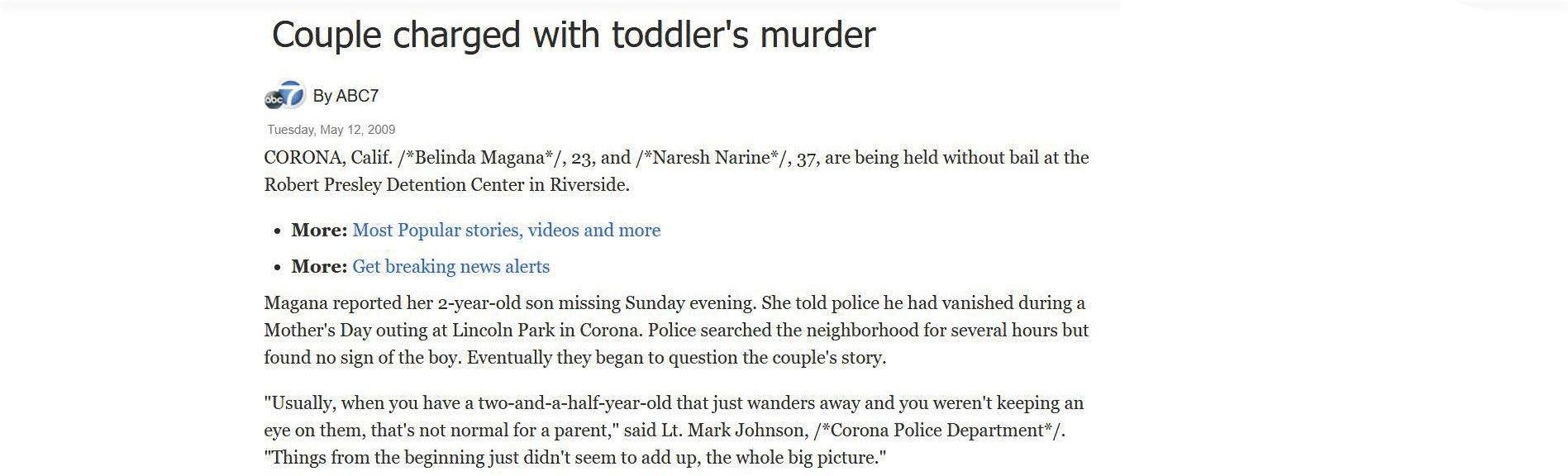The height and width of the screenshot is (476, 1568).
Task: Click the bullet before "Get breaking news alerts"
Action: (278, 268)
